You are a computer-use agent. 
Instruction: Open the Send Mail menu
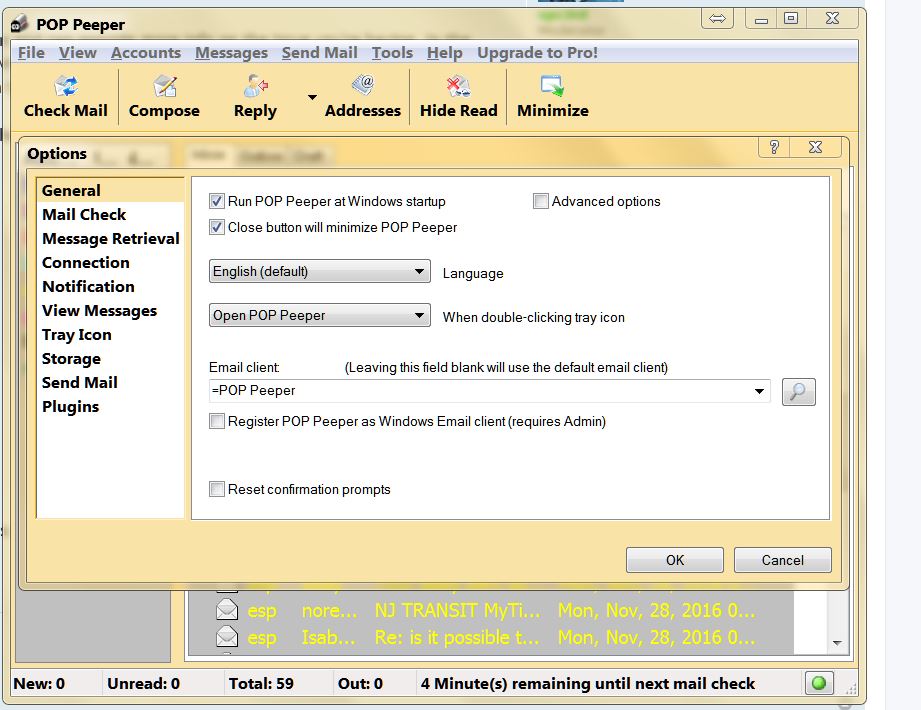pyautogui.click(x=320, y=53)
